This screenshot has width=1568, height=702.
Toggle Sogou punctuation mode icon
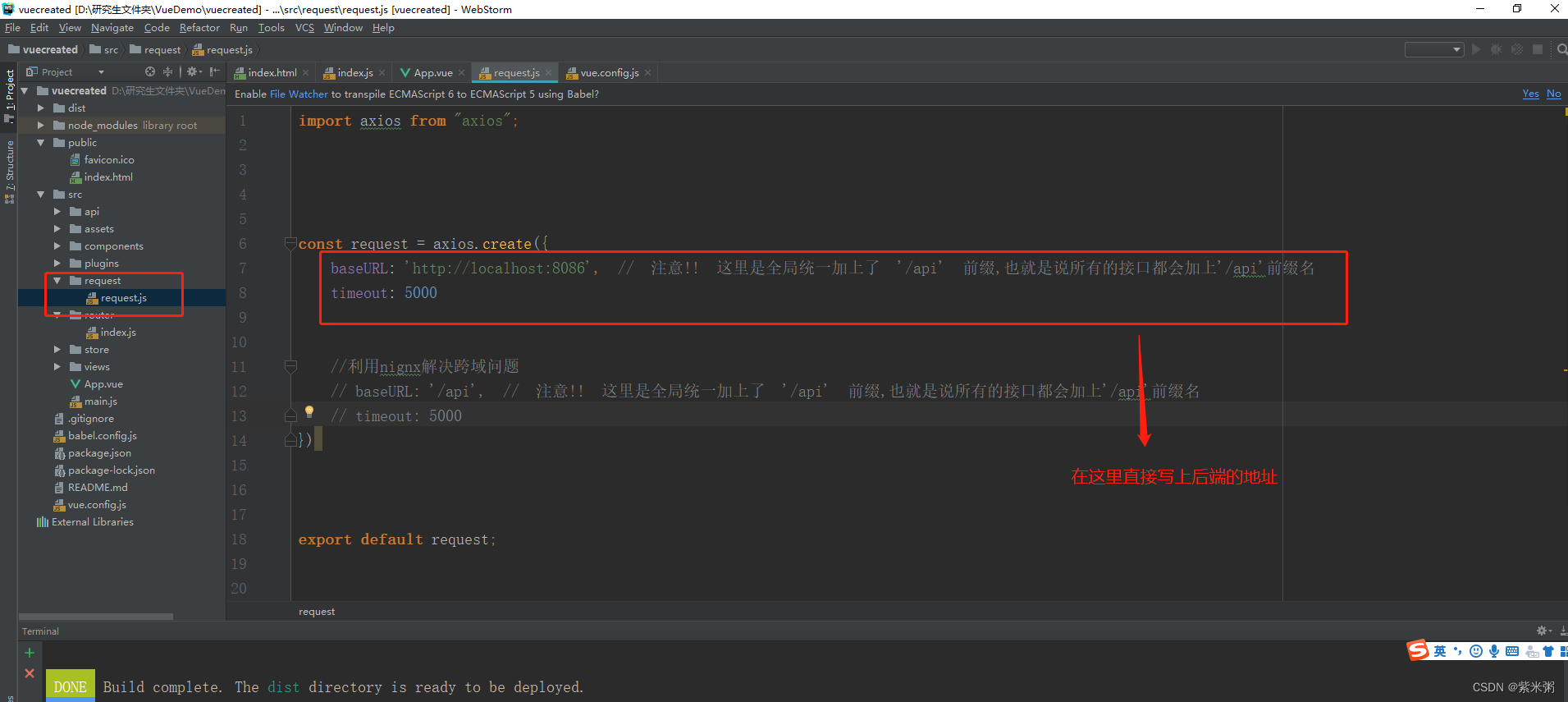click(x=1458, y=651)
